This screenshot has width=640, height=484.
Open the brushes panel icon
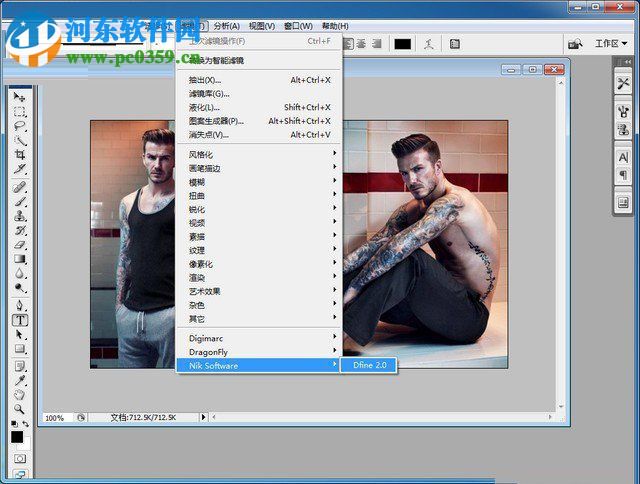pos(623,111)
